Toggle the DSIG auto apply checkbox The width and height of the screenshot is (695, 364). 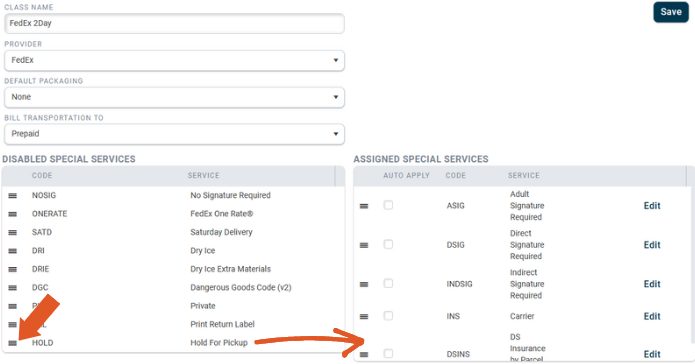click(x=388, y=244)
